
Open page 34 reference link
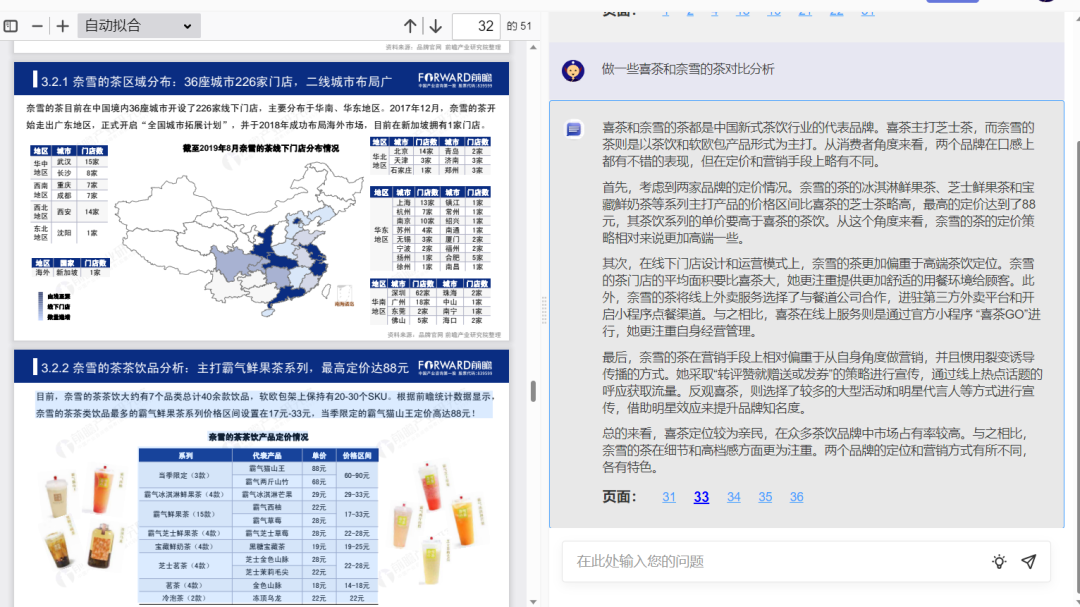coord(734,497)
